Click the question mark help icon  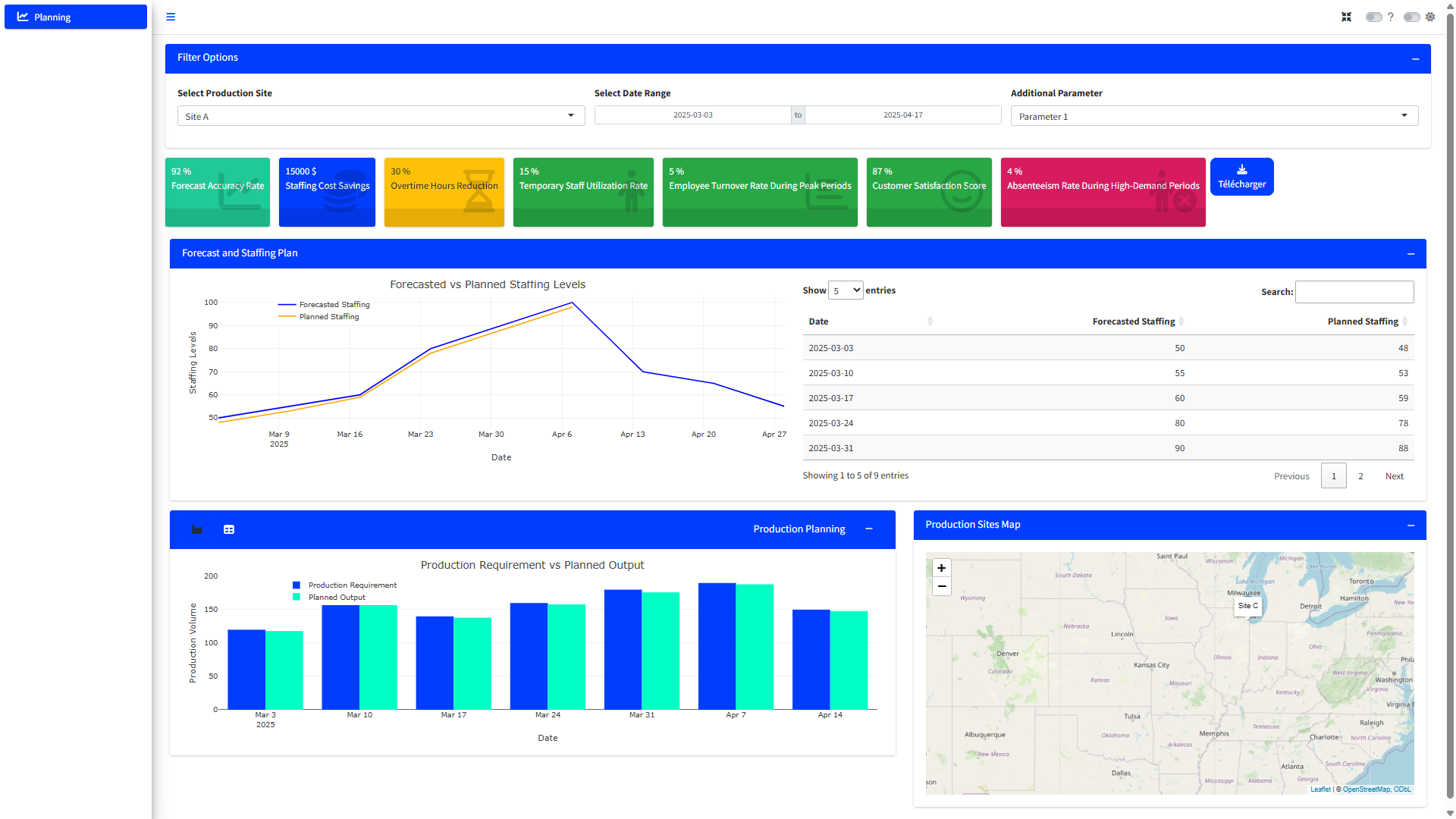pos(1391,17)
